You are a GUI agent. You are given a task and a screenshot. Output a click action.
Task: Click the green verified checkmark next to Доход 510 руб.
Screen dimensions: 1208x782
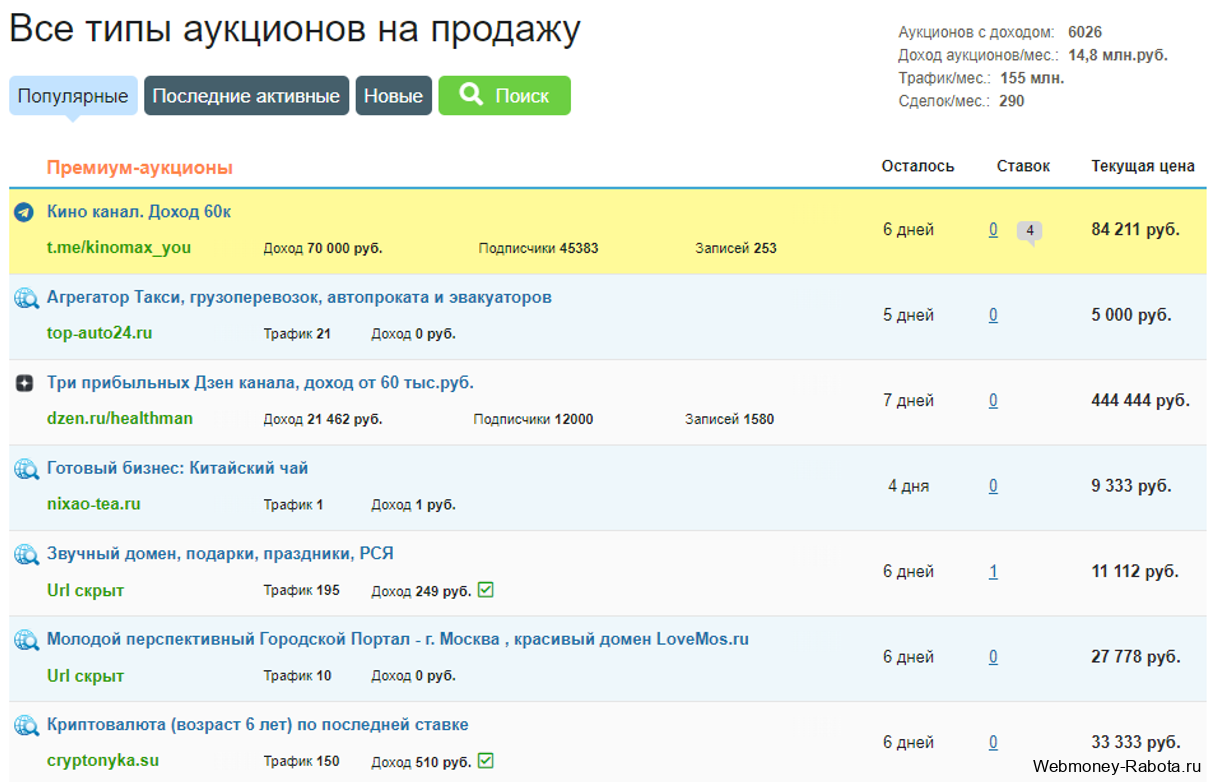pyautogui.click(x=486, y=761)
